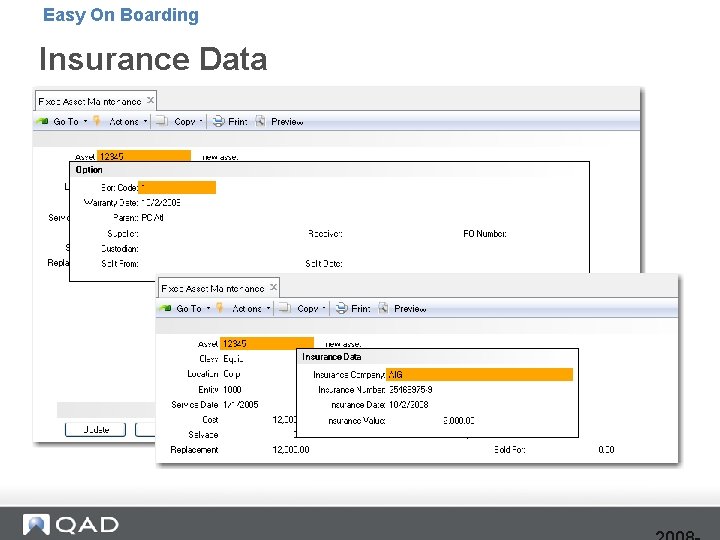The width and height of the screenshot is (720, 540).
Task: Click Sold For value 0.00
Action: pyautogui.click(x=606, y=450)
